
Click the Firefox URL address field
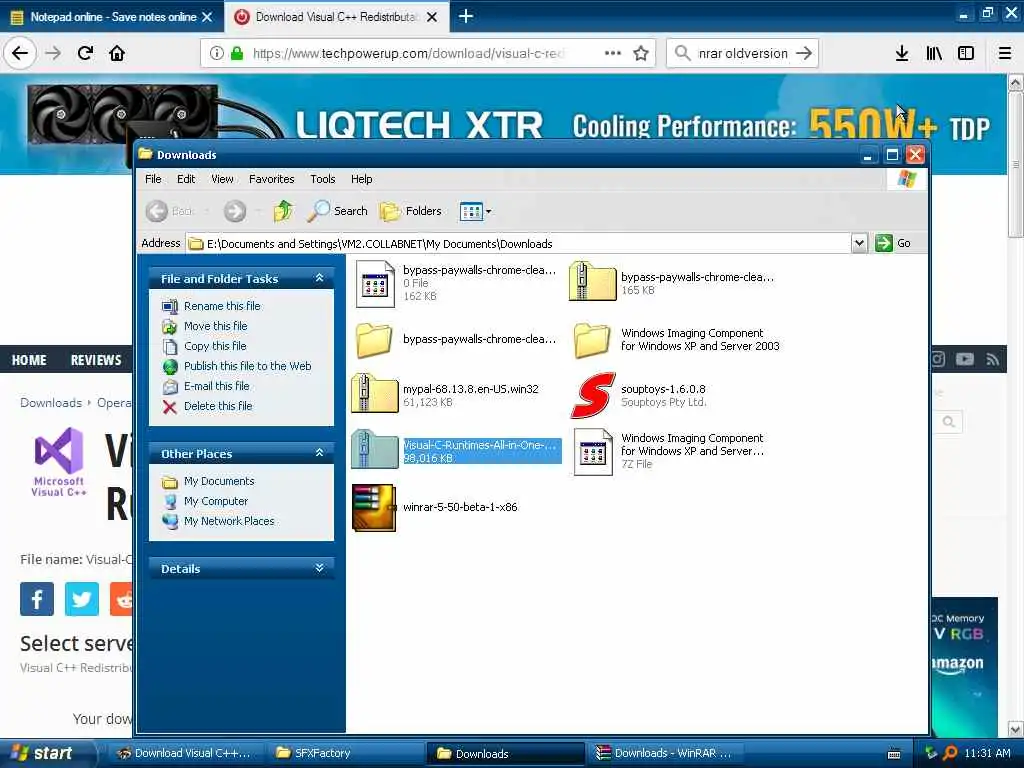point(408,53)
